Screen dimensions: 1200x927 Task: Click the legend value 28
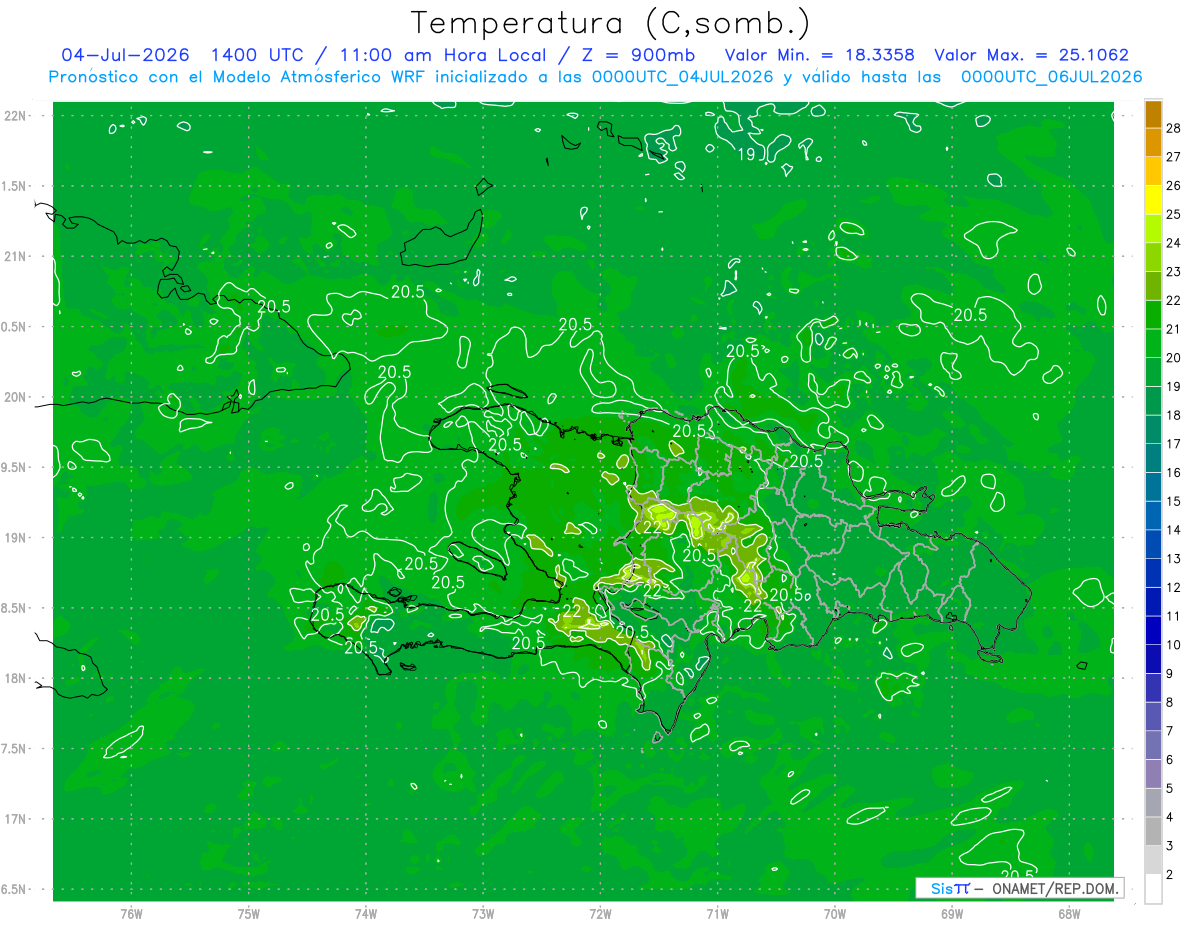(1173, 127)
